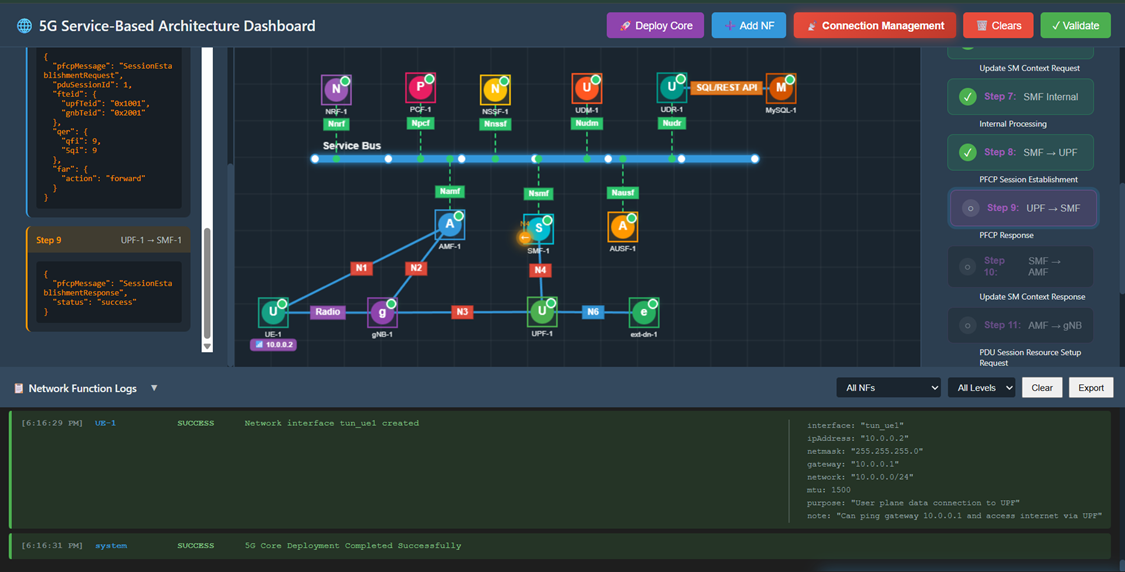Click the AUSF-1 authentication node icon

(622, 226)
